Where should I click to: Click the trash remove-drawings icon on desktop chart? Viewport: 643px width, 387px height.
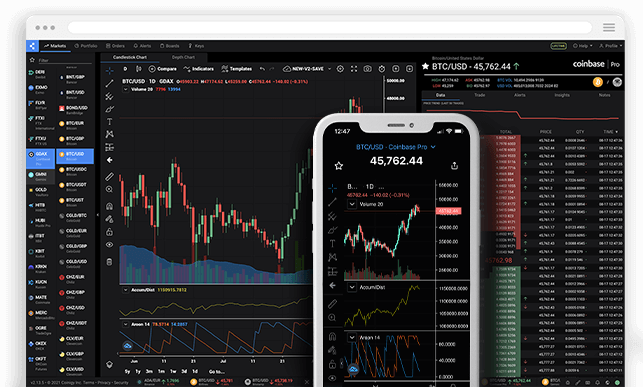pos(109,262)
